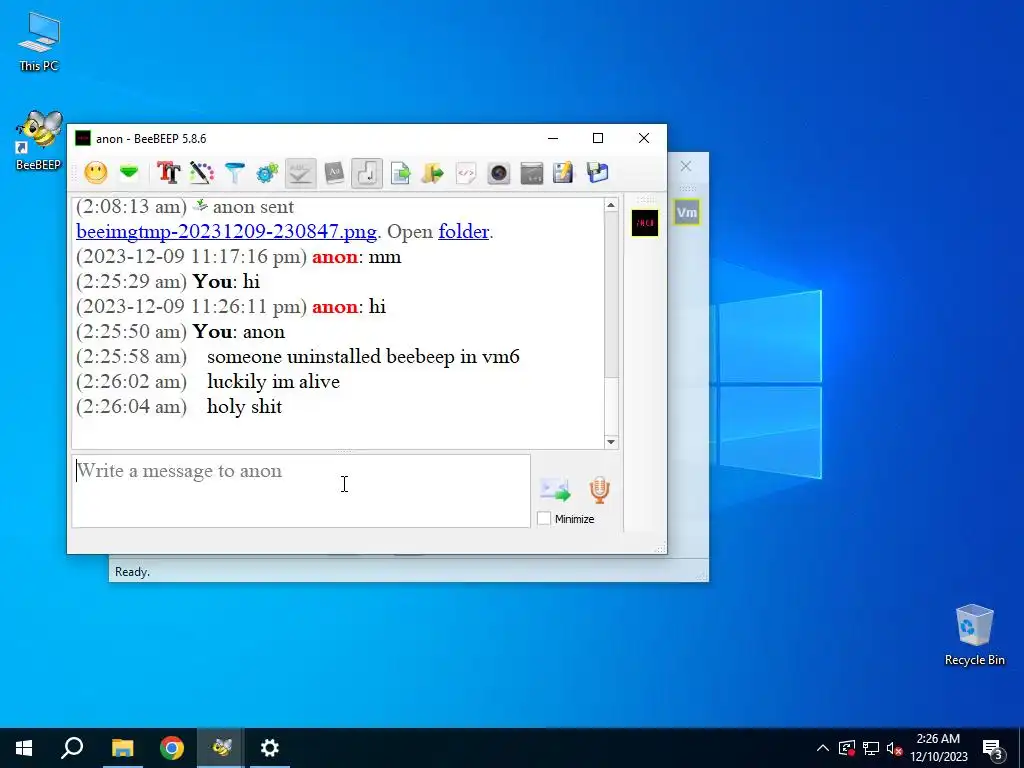Open BeeBEEP desktop shortcut
The image size is (1024, 768).
point(39,141)
